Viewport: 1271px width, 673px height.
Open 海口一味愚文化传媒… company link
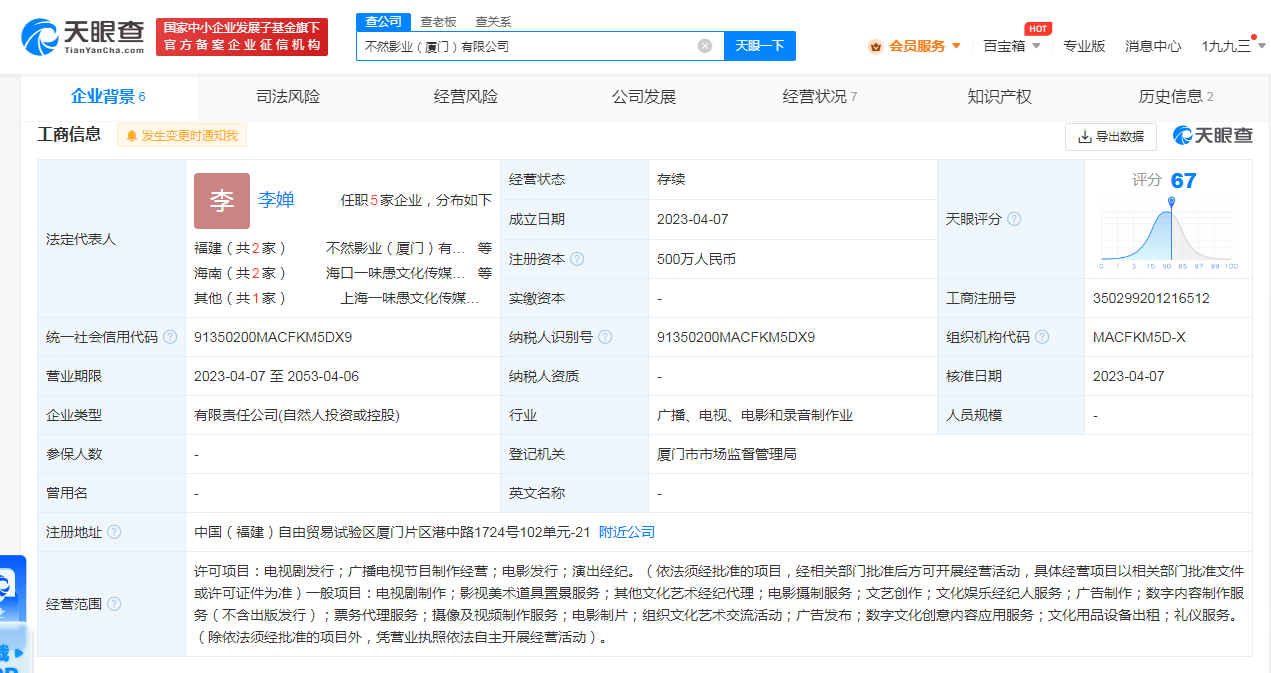tap(396, 273)
